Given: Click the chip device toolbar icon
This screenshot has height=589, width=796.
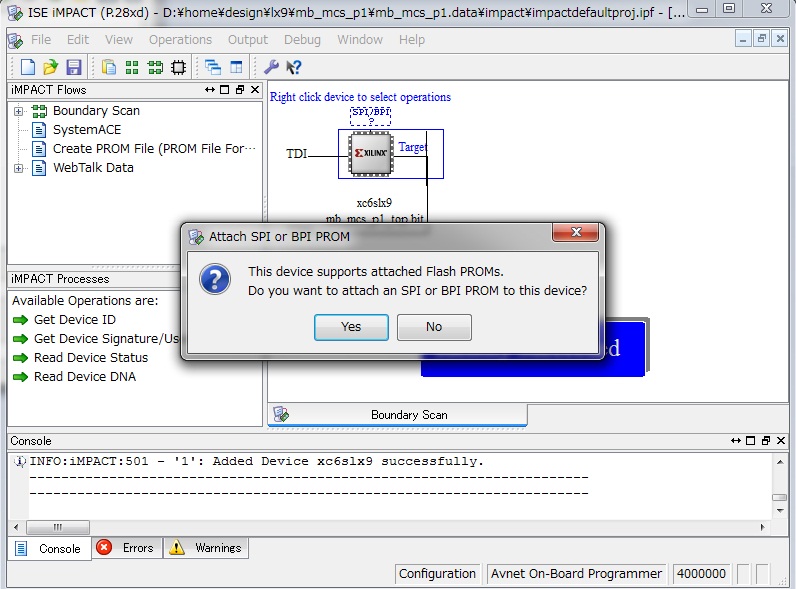Looking at the screenshot, I should [x=179, y=67].
